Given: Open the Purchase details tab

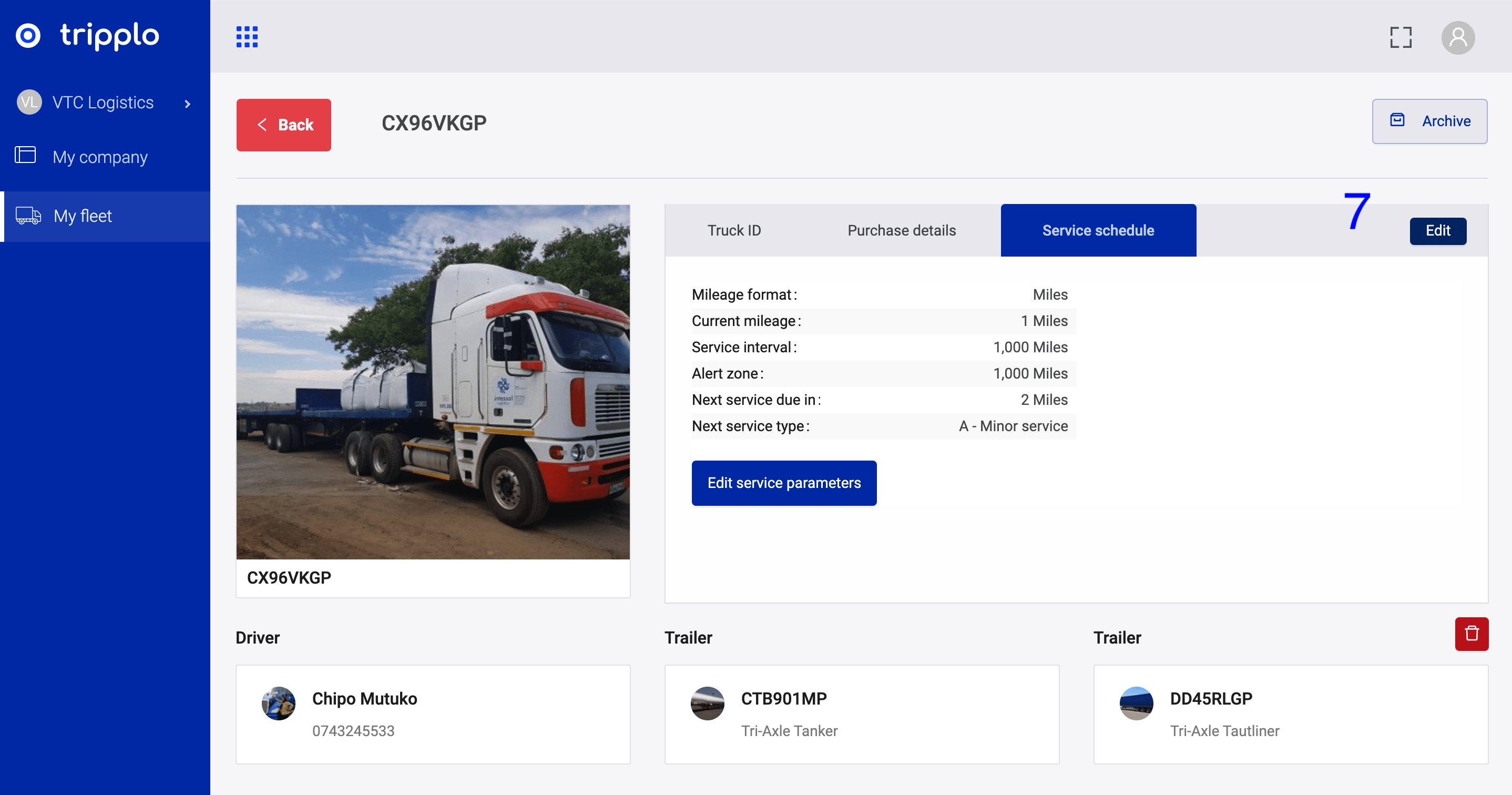Looking at the screenshot, I should (901, 230).
